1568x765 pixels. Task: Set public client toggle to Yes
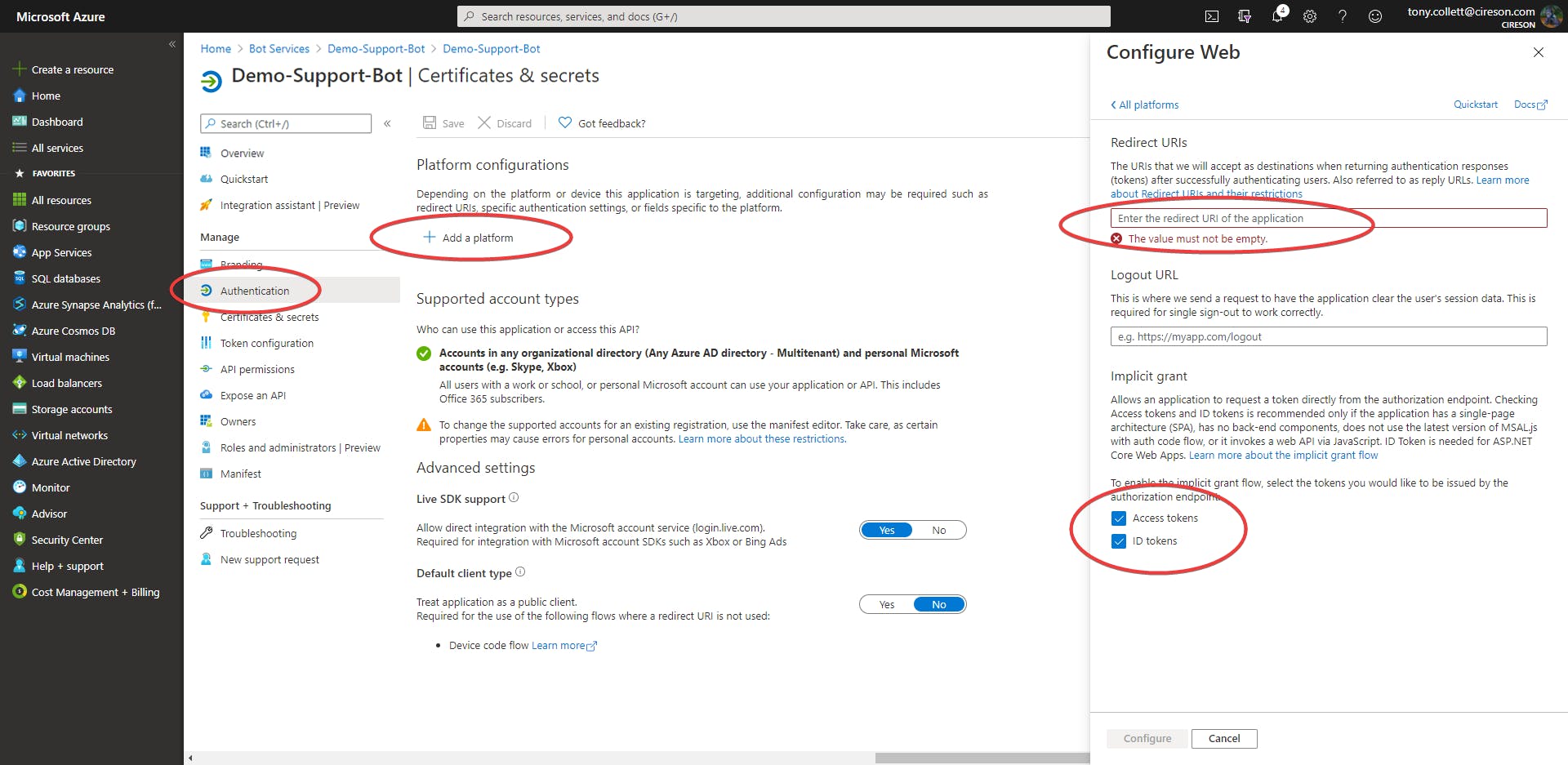click(x=887, y=605)
